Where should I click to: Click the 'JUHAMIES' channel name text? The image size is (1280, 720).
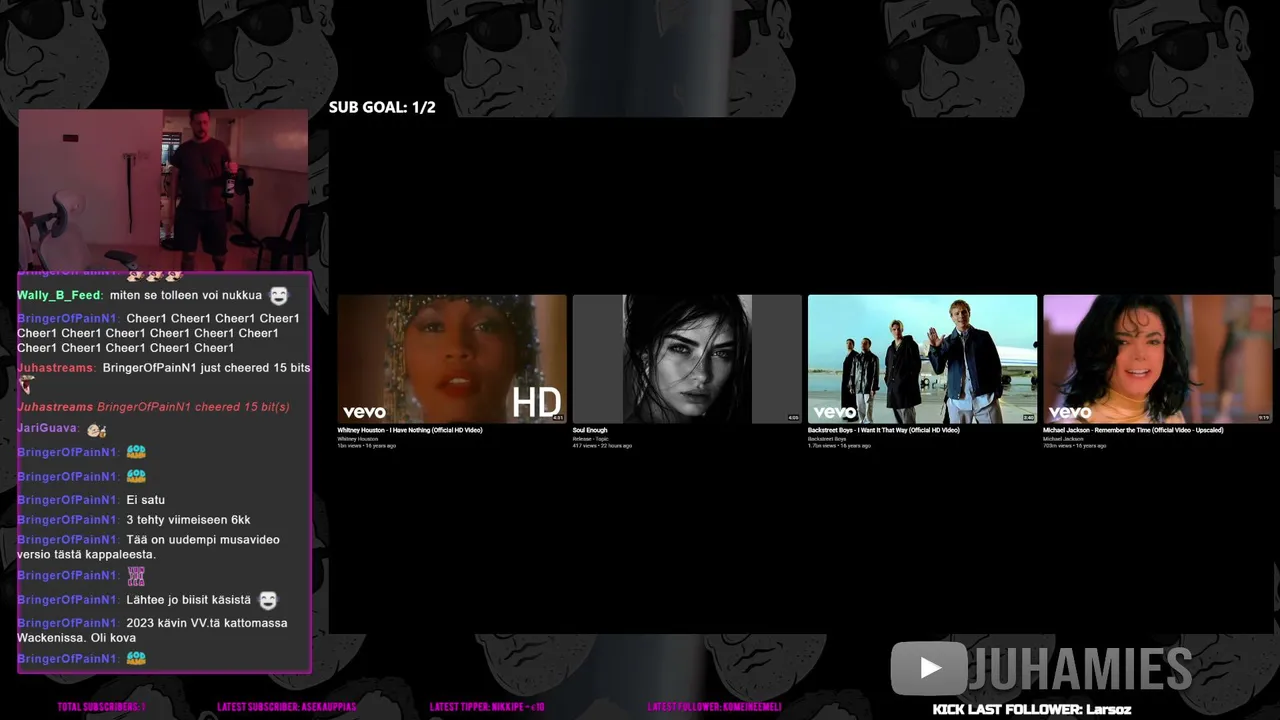click(x=1081, y=669)
